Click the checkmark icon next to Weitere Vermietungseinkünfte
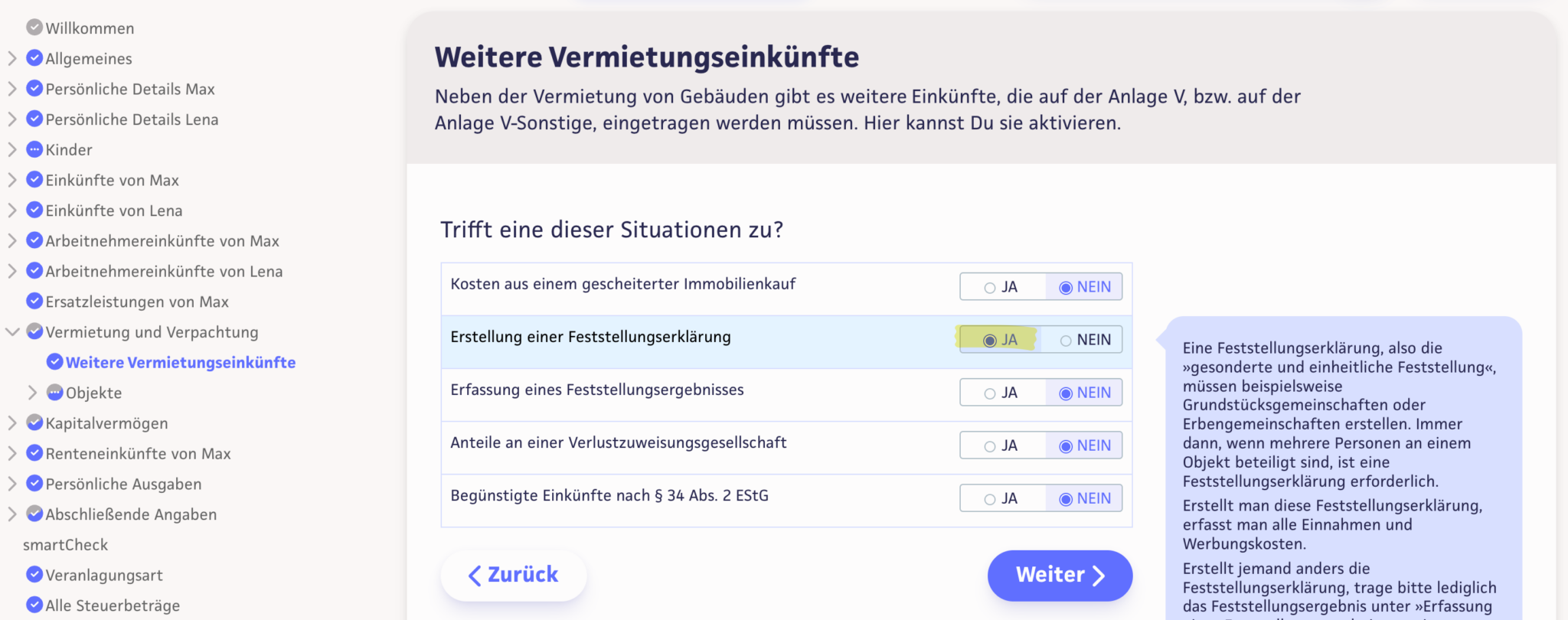The image size is (1568, 620). tap(54, 362)
